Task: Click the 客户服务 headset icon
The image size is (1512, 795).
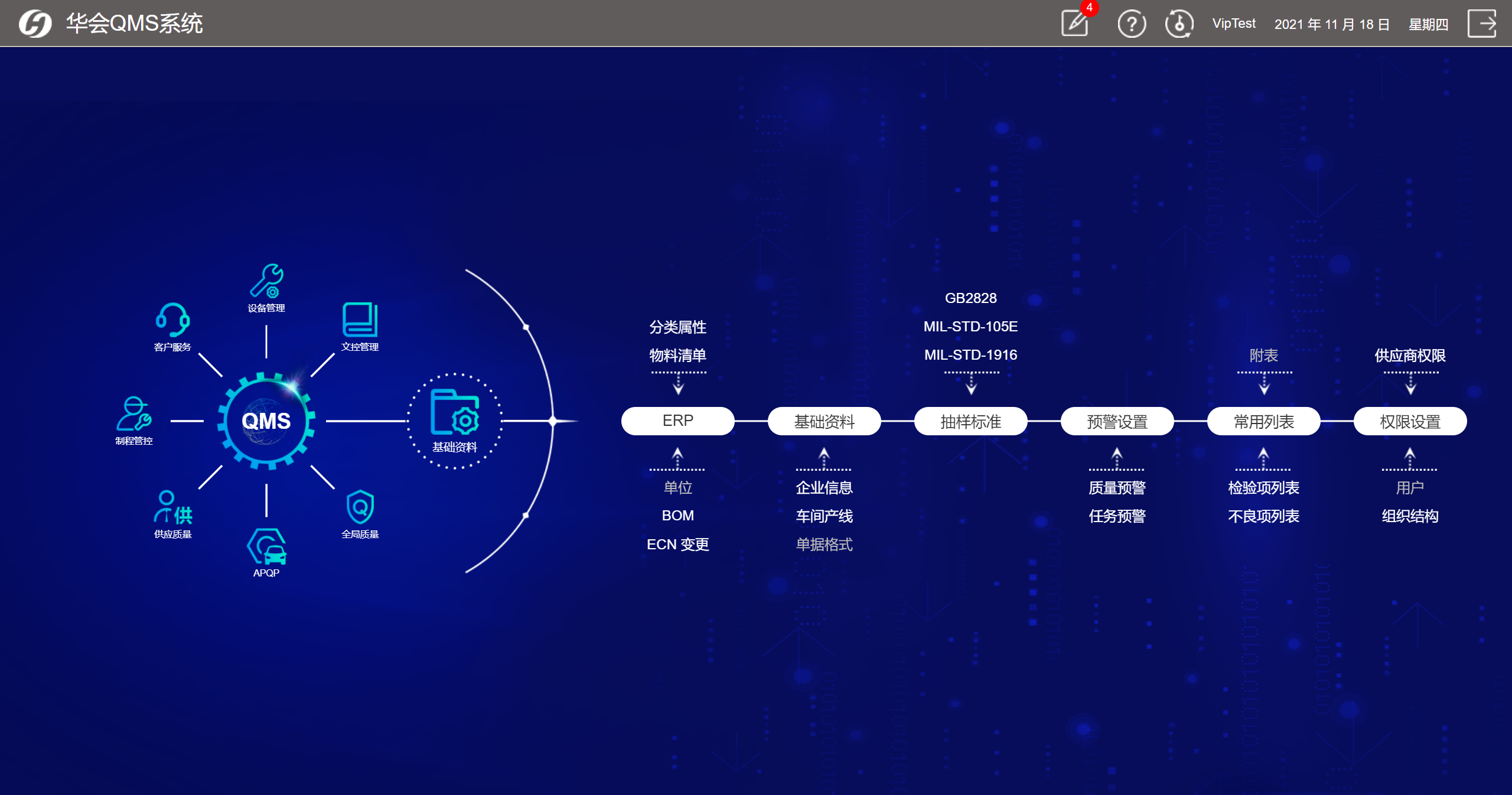Action: tap(172, 320)
